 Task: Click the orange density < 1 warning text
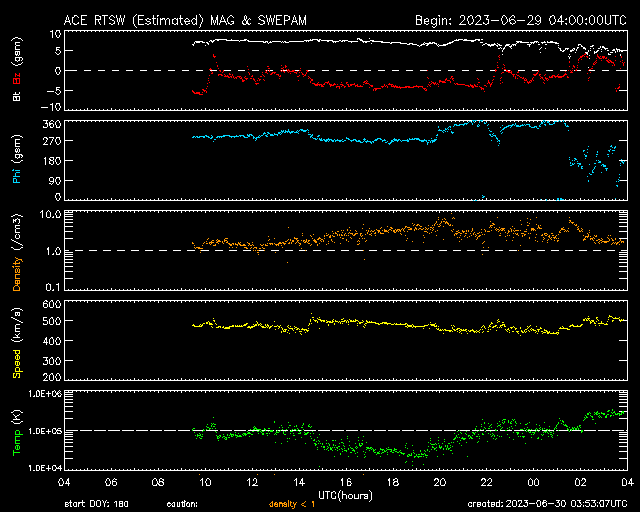[292, 504]
